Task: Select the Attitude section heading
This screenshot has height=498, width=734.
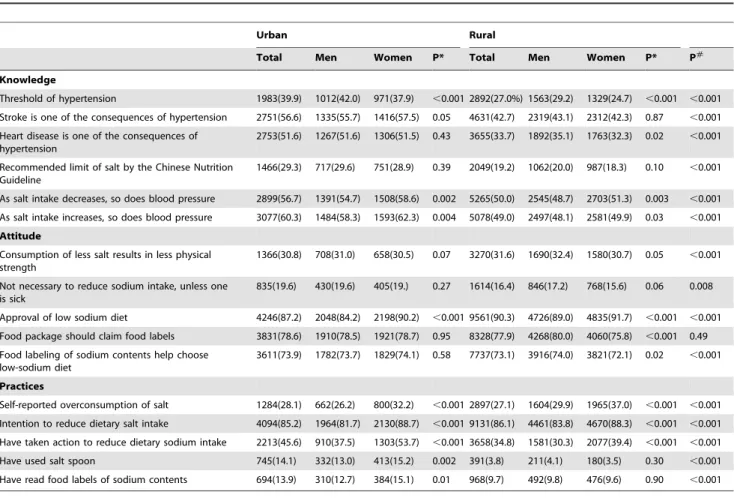Action: click(21, 236)
